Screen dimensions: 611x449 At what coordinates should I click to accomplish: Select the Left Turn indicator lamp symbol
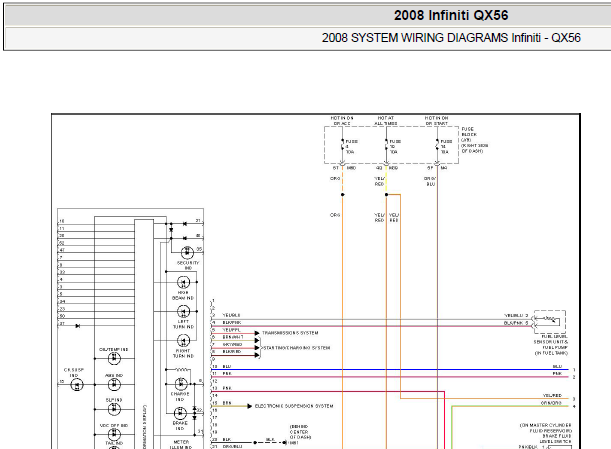tap(184, 311)
